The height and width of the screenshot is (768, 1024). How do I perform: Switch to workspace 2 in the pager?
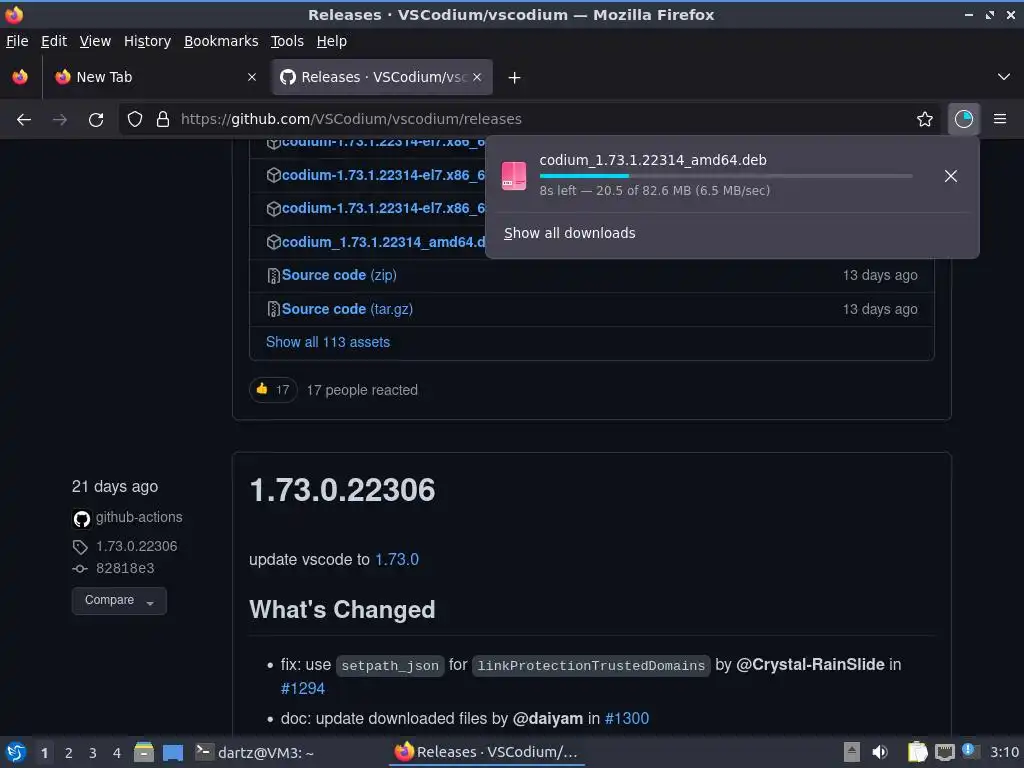pos(69,753)
